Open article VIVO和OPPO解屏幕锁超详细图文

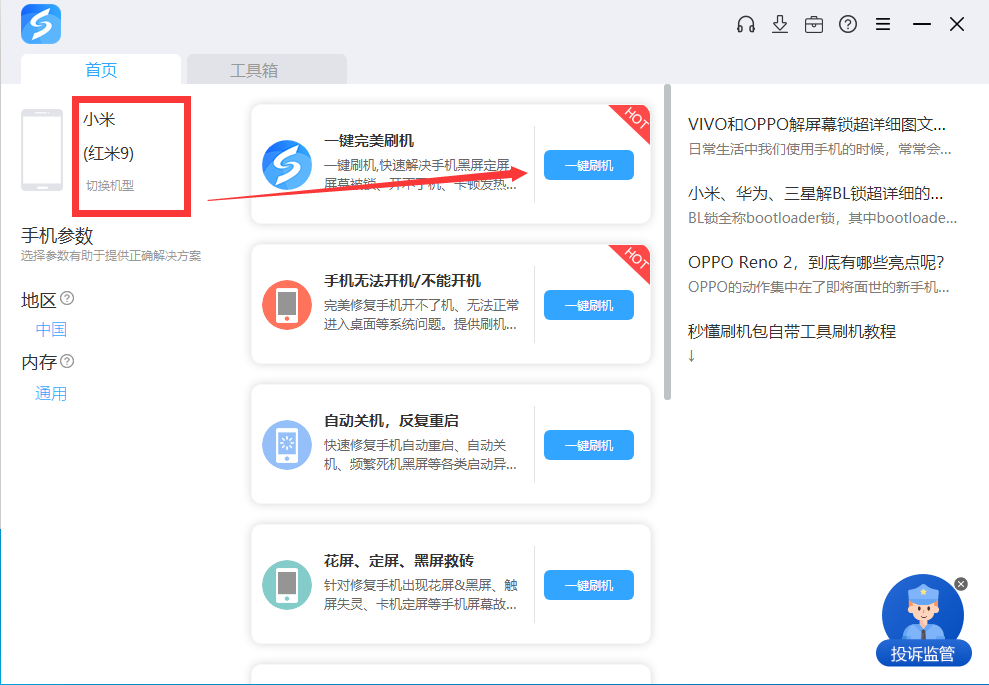(x=817, y=124)
